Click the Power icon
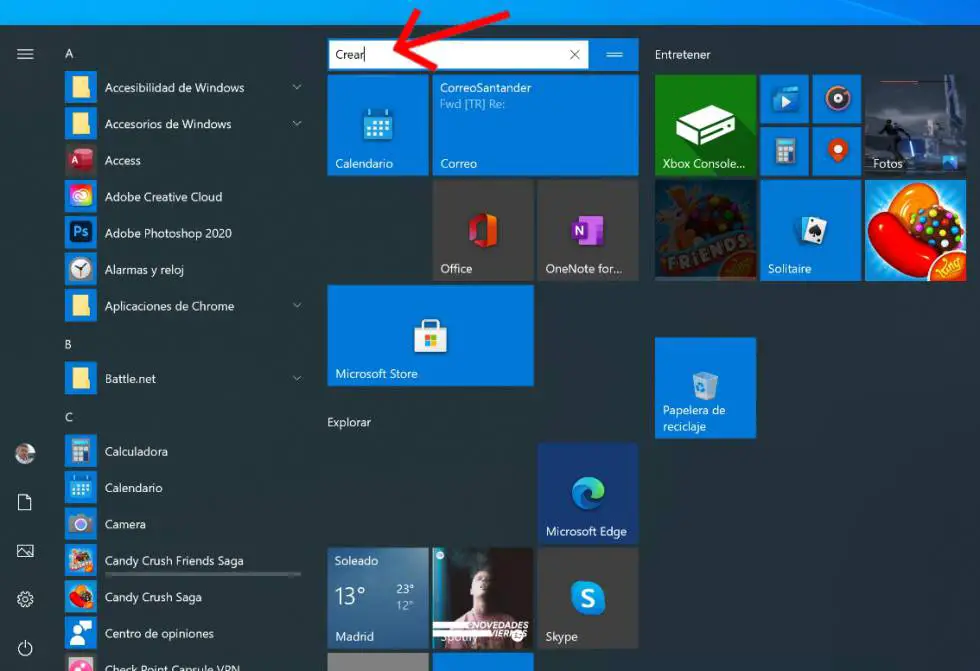This screenshot has width=980, height=671. (25, 648)
